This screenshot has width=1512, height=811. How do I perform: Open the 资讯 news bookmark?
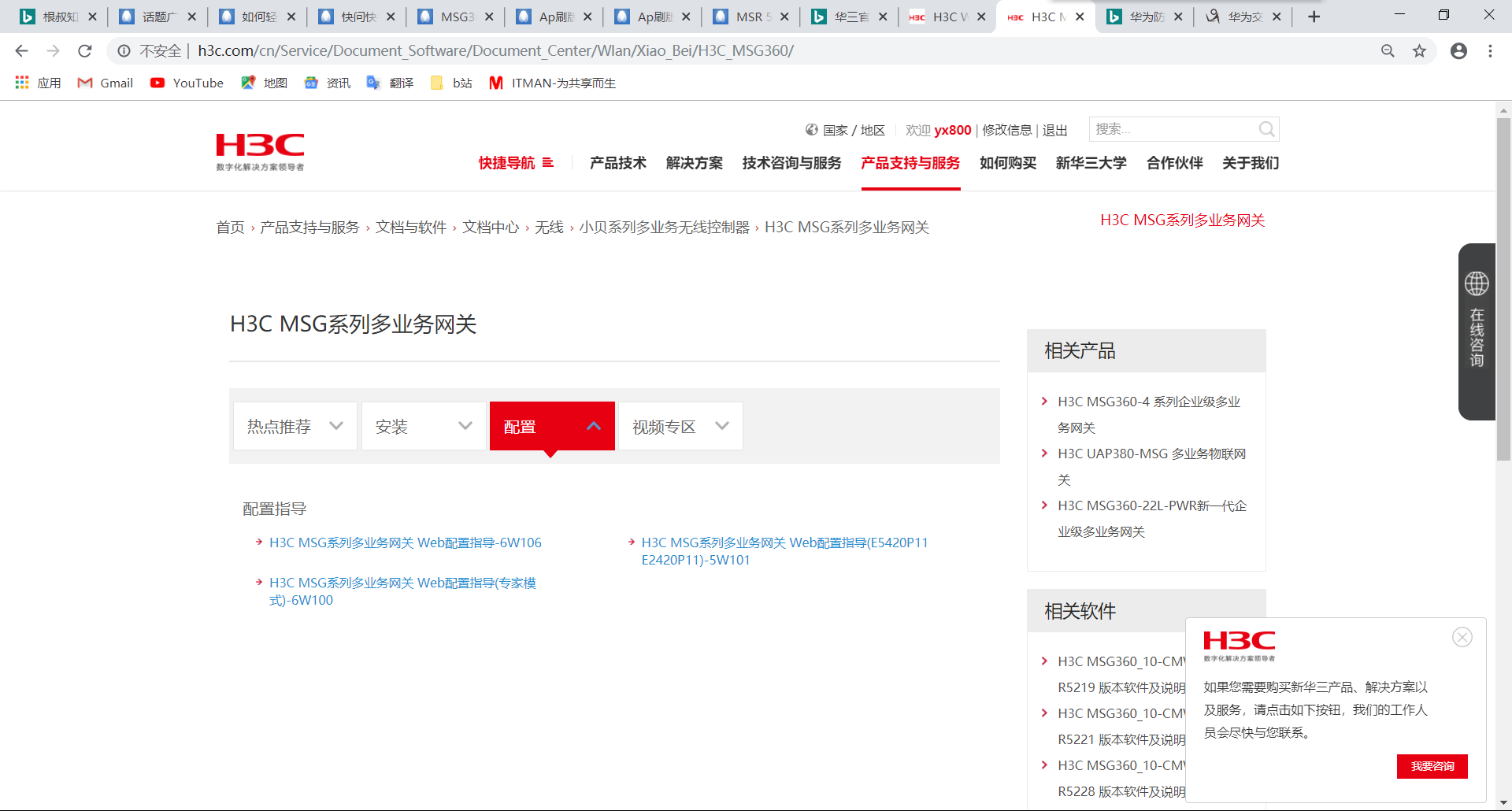click(328, 83)
